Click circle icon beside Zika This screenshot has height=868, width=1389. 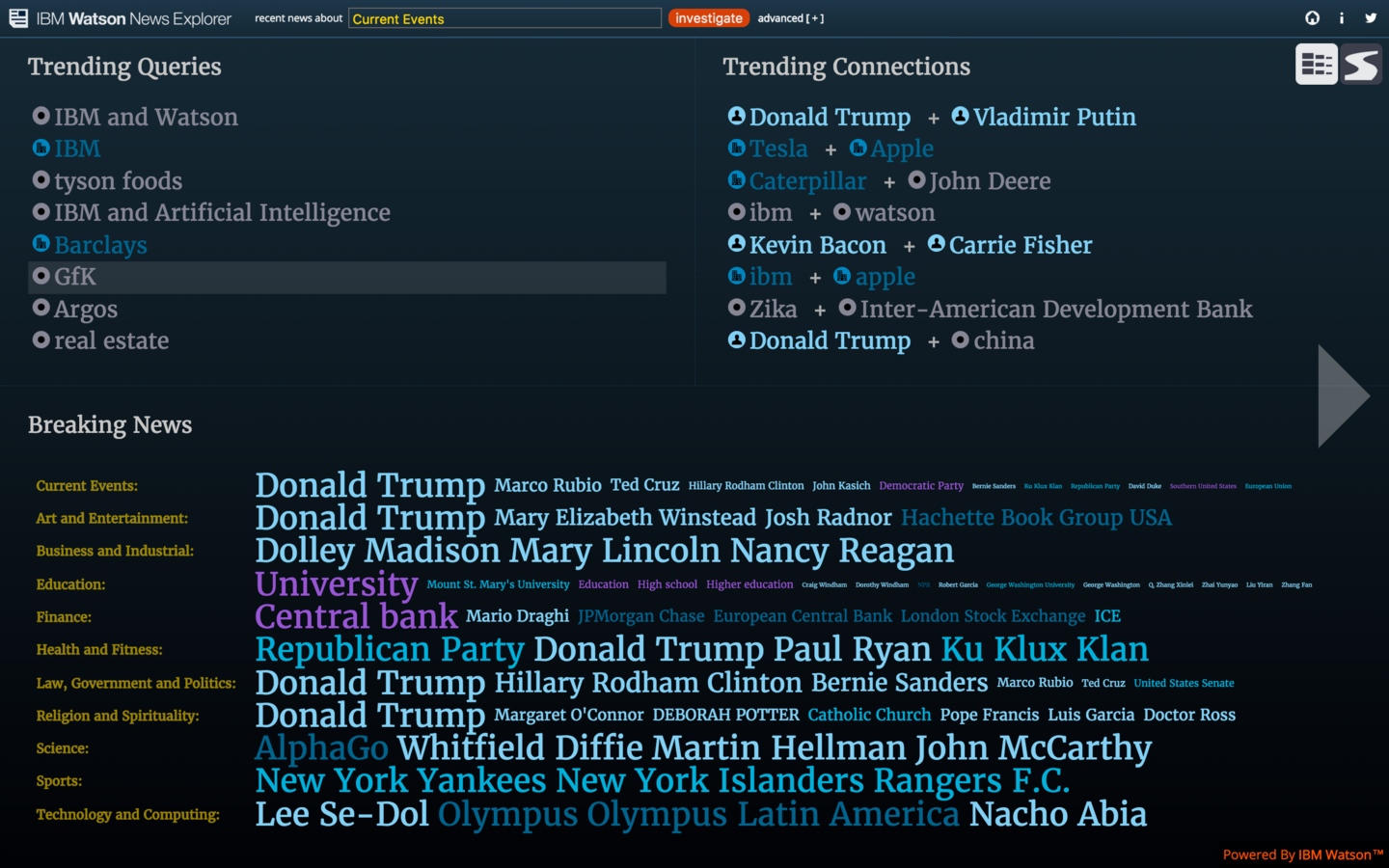(737, 308)
